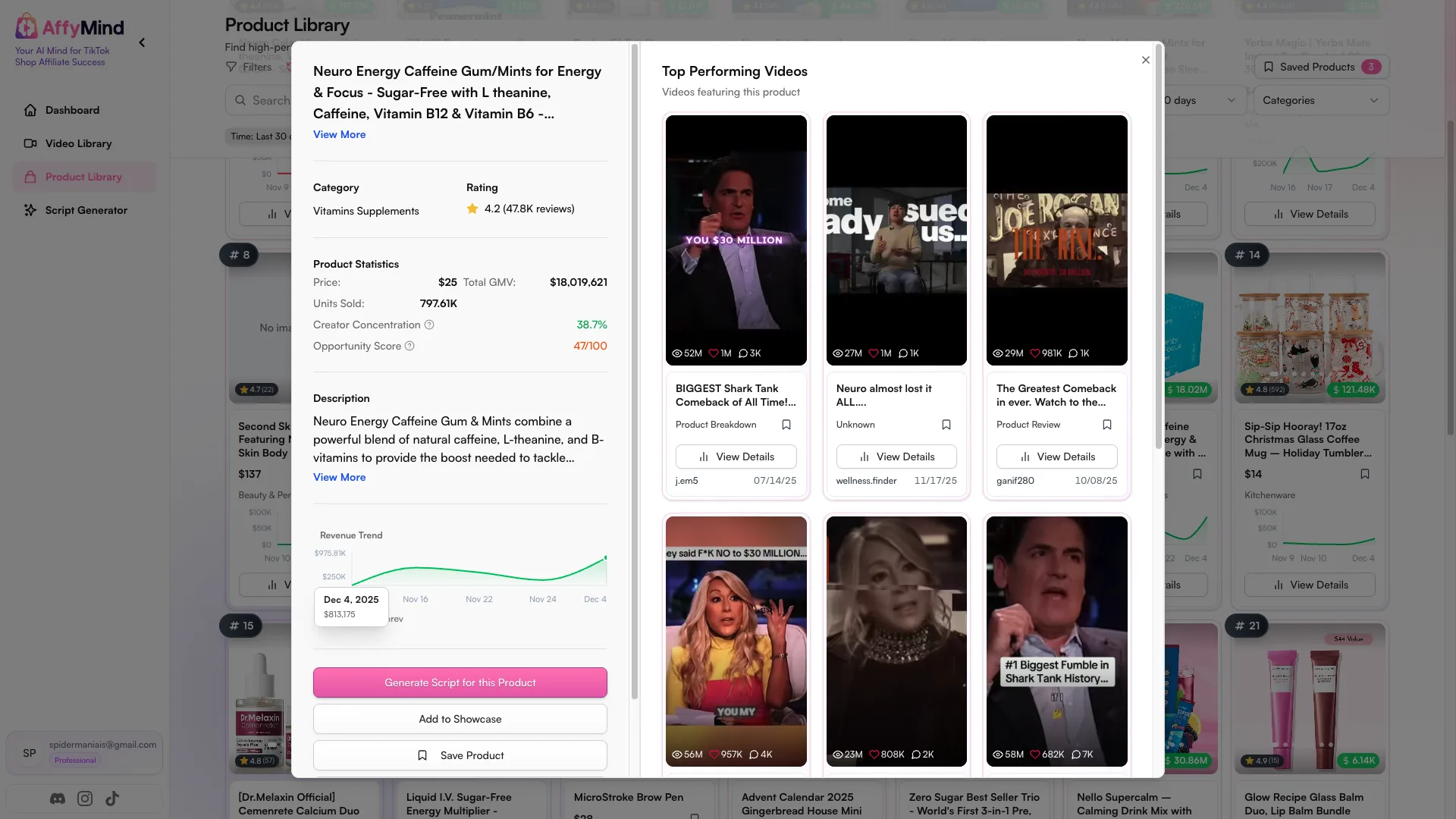
Task: Expand the Categories dropdown
Action: [x=1320, y=100]
